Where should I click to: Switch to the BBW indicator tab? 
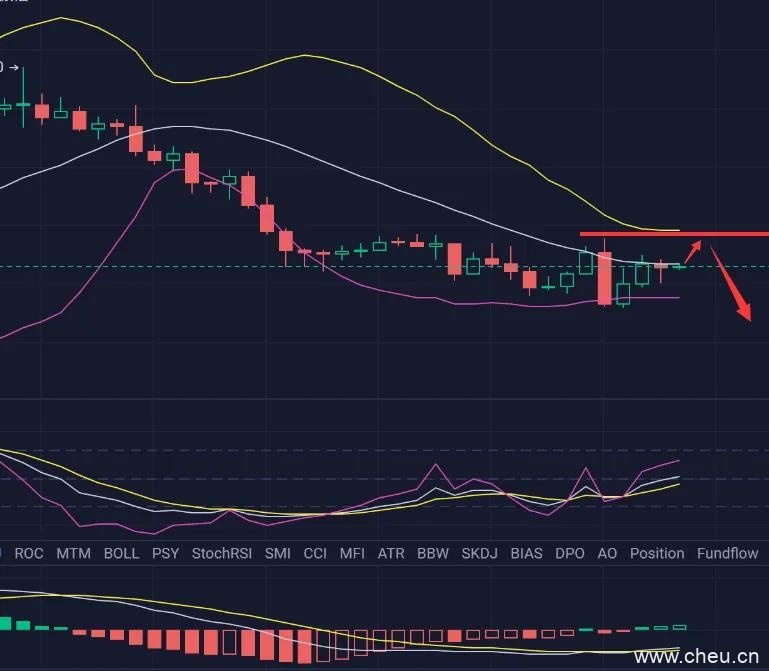tap(433, 553)
